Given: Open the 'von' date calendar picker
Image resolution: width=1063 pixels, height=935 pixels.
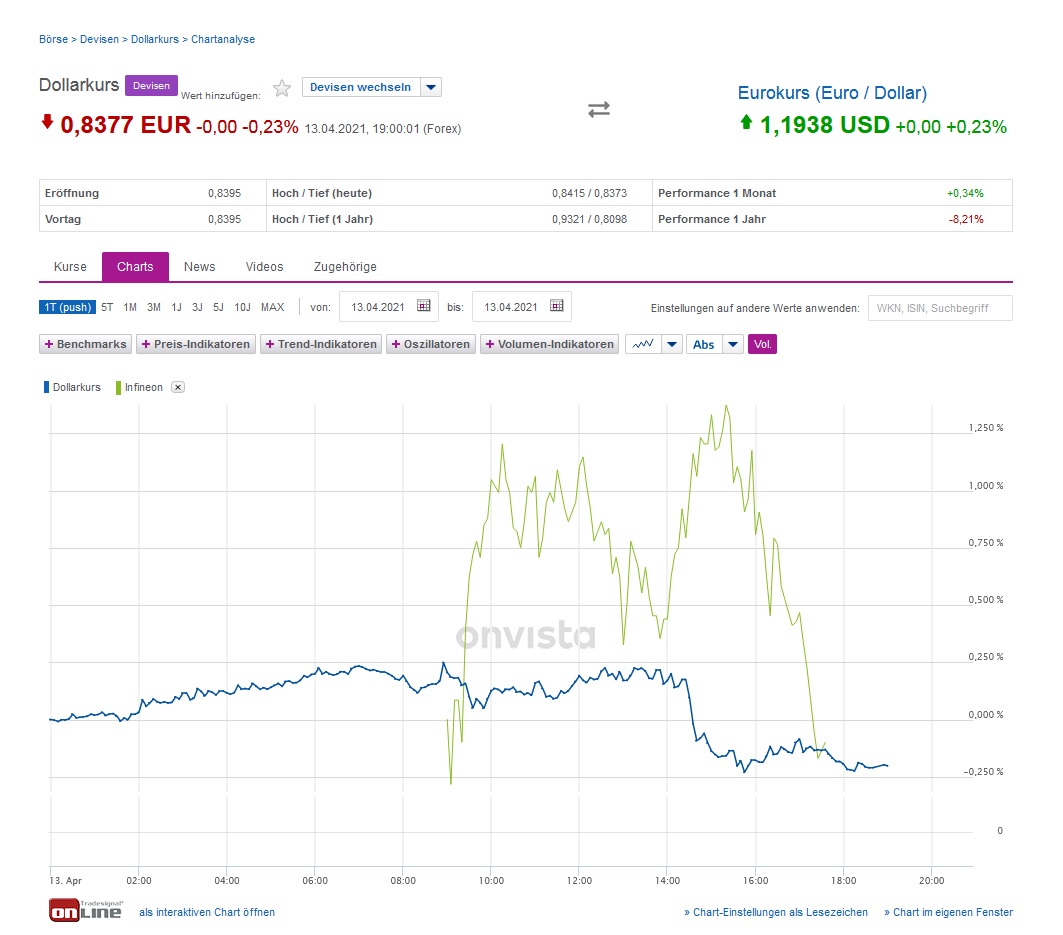Looking at the screenshot, I should click(x=423, y=306).
